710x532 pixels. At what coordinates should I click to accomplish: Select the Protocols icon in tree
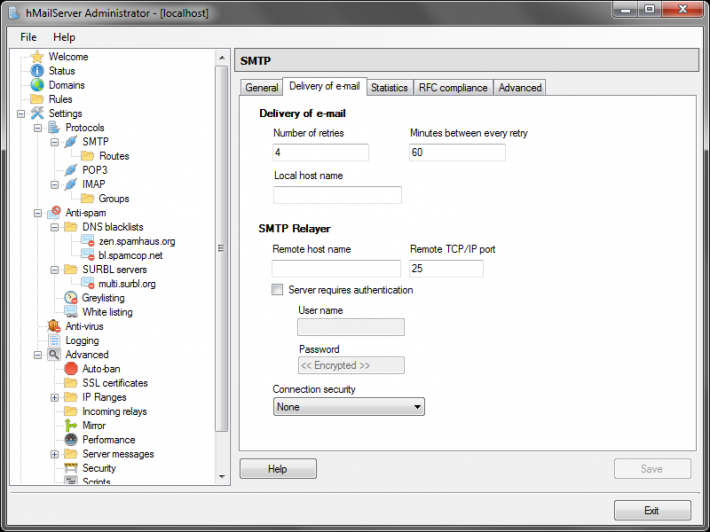(54, 128)
